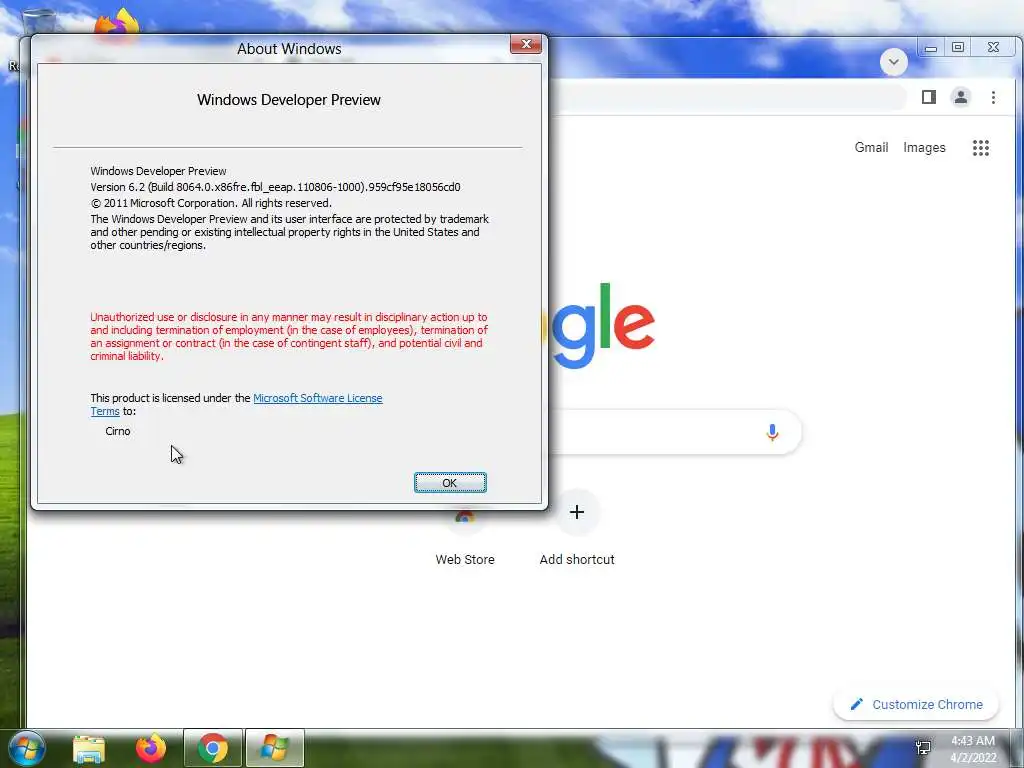
Task: Close the Chrome window
Action: (x=993, y=48)
